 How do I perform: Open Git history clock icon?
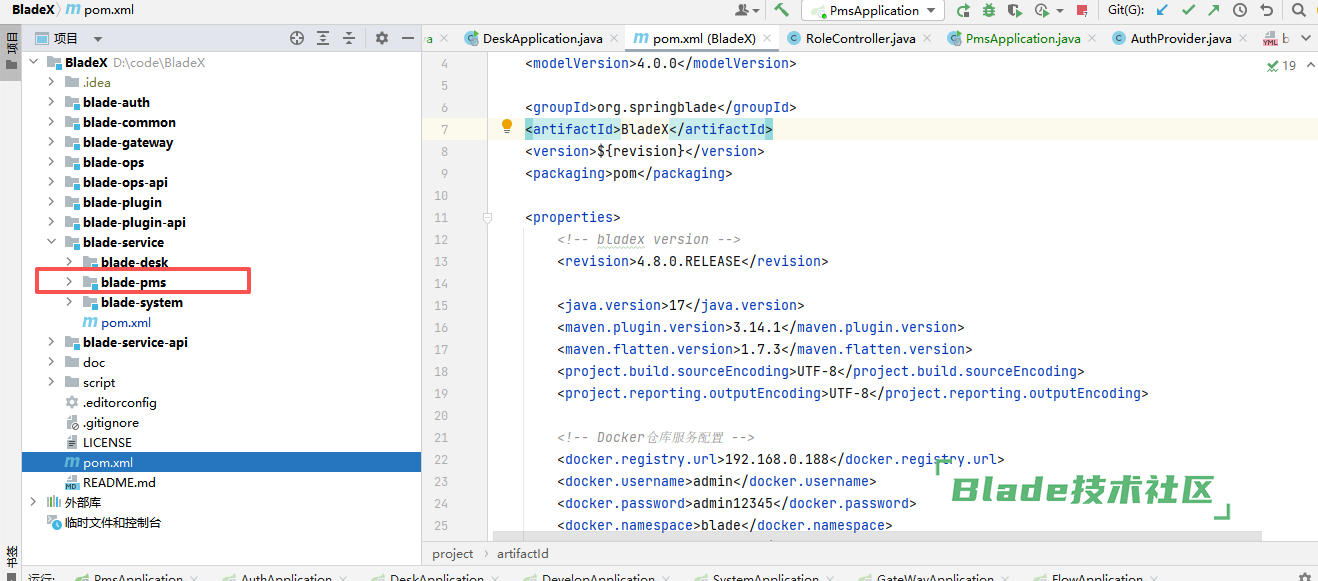[1240, 10]
